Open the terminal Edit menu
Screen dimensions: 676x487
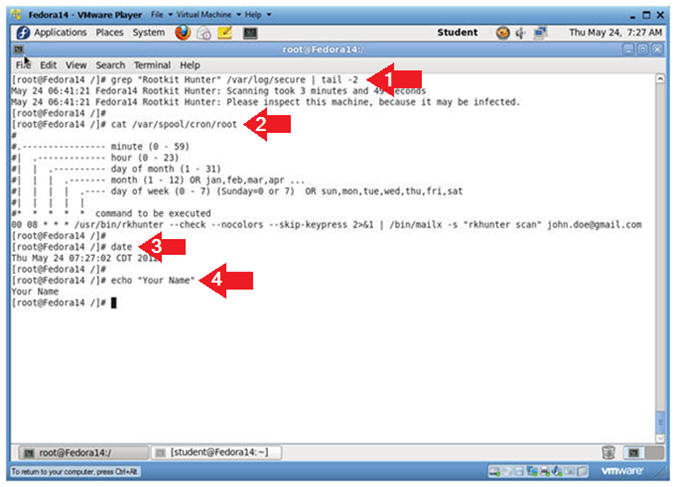(48, 65)
